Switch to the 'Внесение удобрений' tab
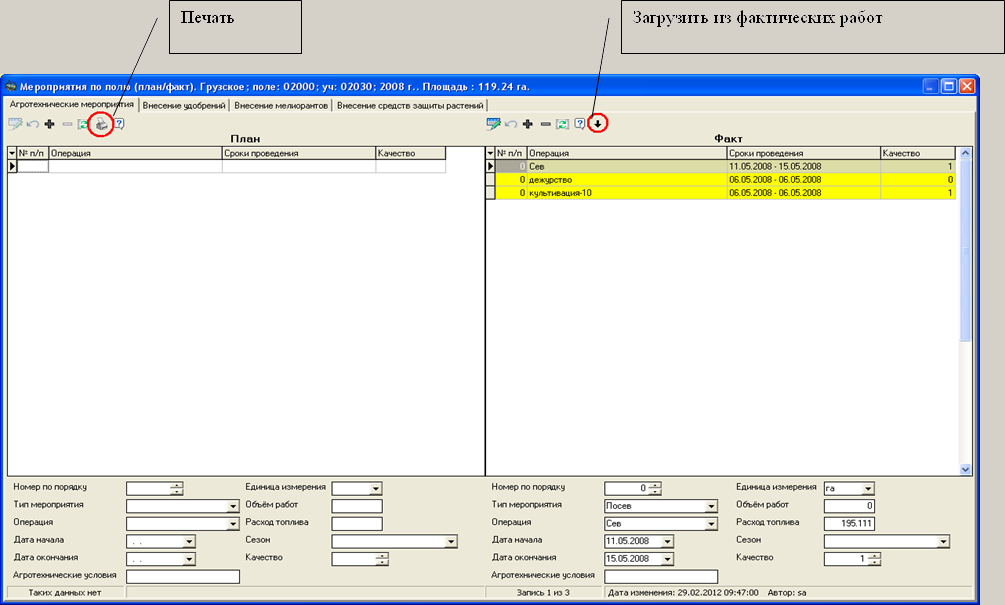The width and height of the screenshot is (1005, 605). point(184,105)
